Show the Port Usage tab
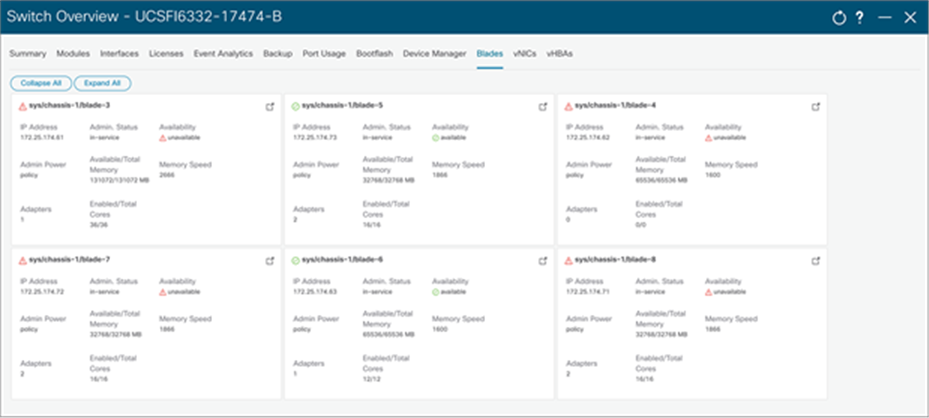The width and height of the screenshot is (929, 418). pyautogui.click(x=324, y=54)
